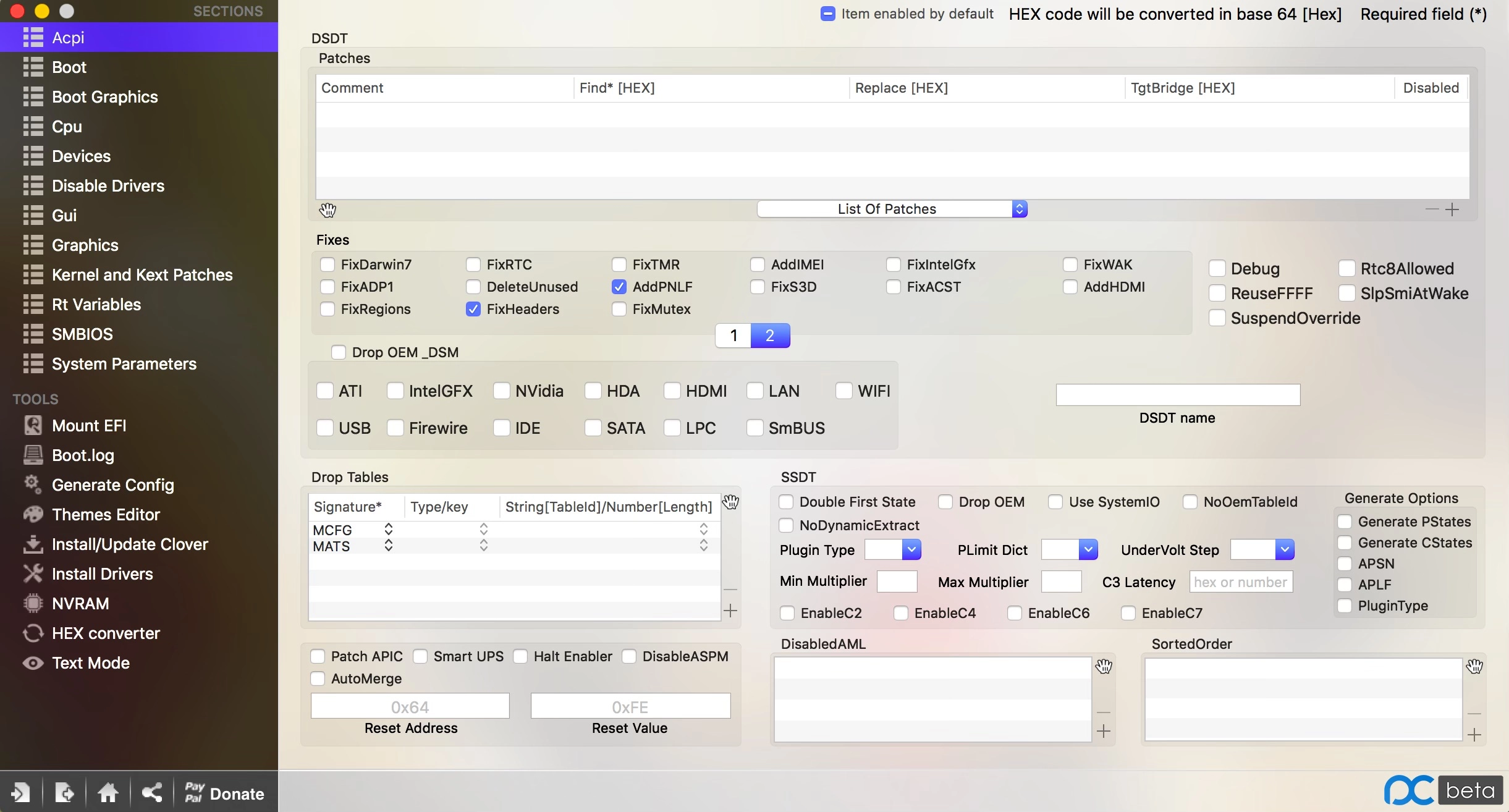Viewport: 1509px width, 812px height.
Task: Click the import config icon in bottom toolbar
Action: coord(20,792)
